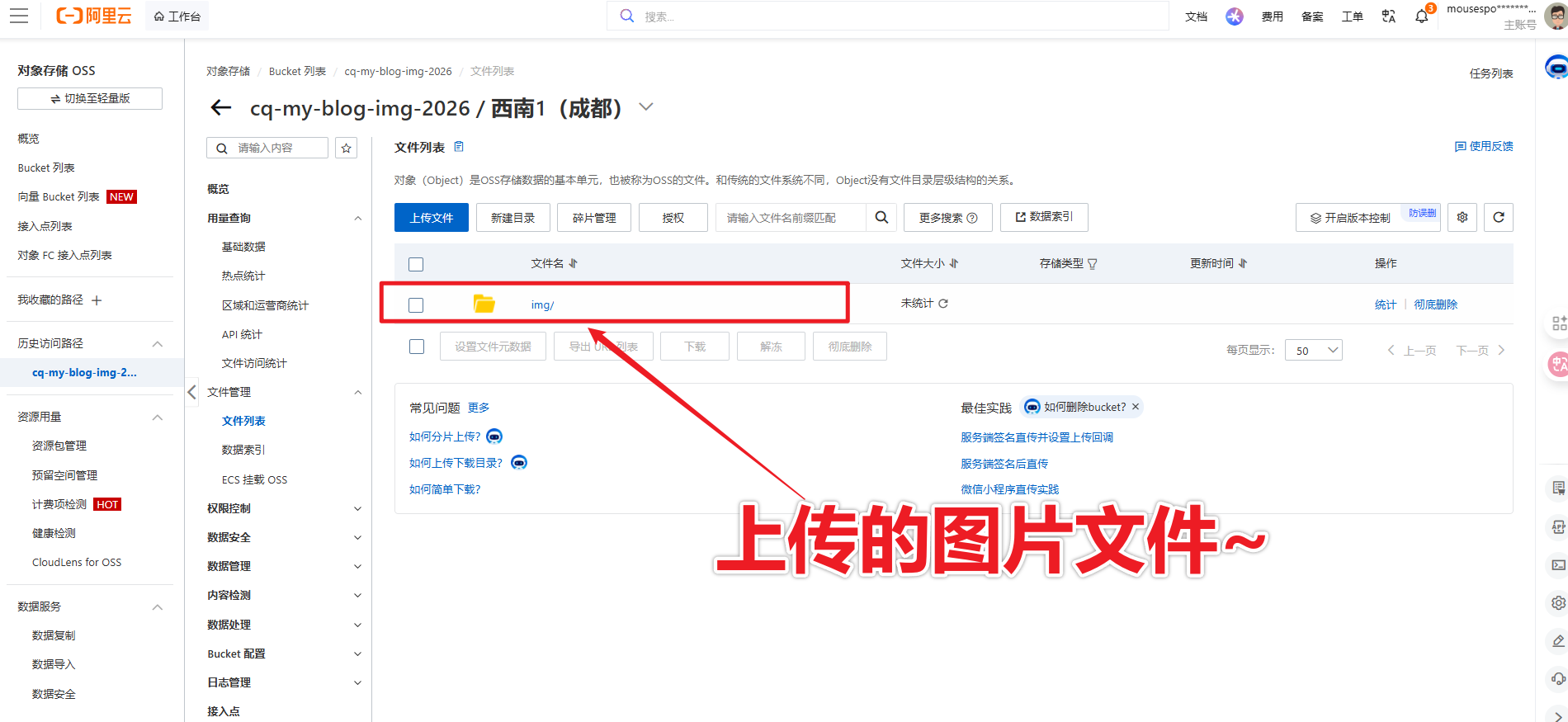Click the sidebar 请输入内容 search field
Image resolution: width=1568 pixels, height=722 pixels.
(x=267, y=148)
